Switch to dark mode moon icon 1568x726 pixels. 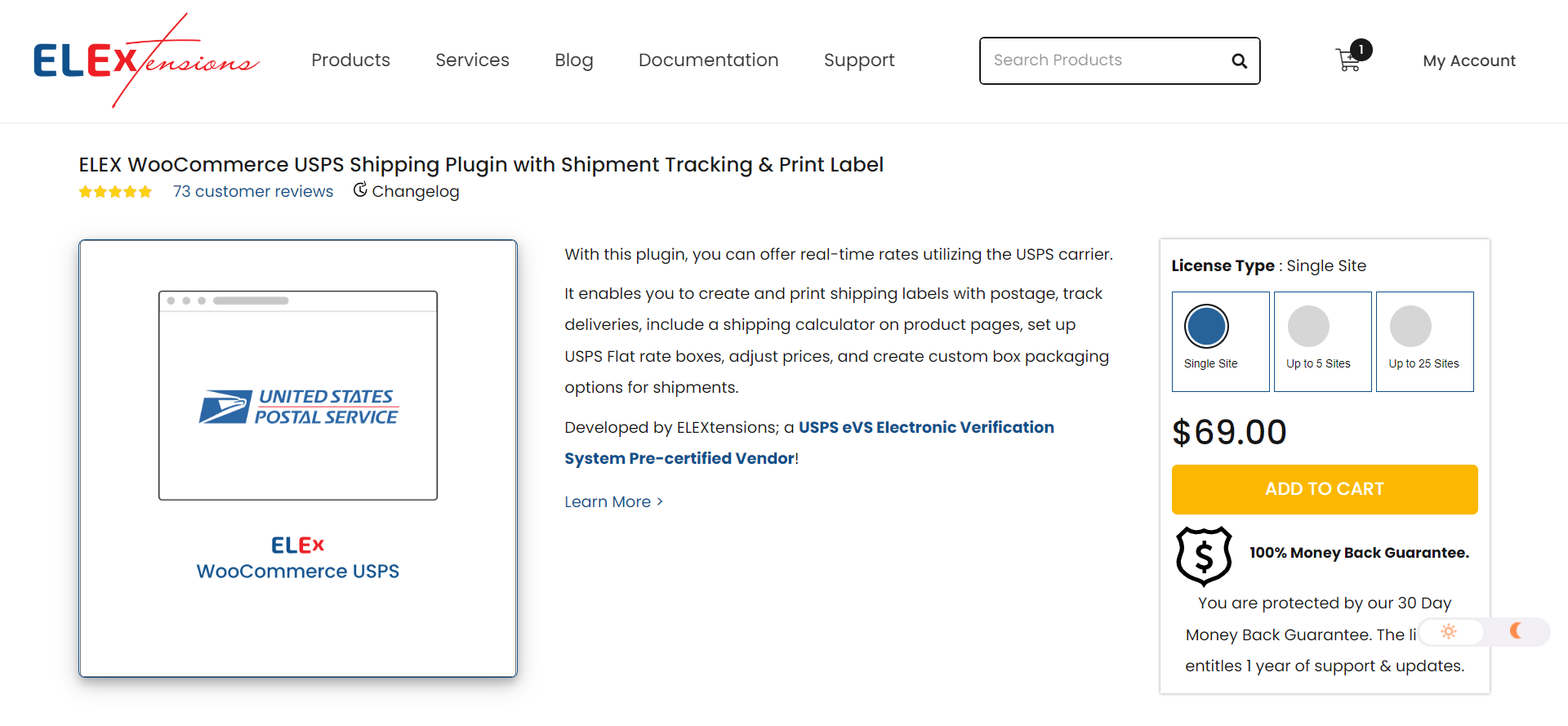[1516, 630]
